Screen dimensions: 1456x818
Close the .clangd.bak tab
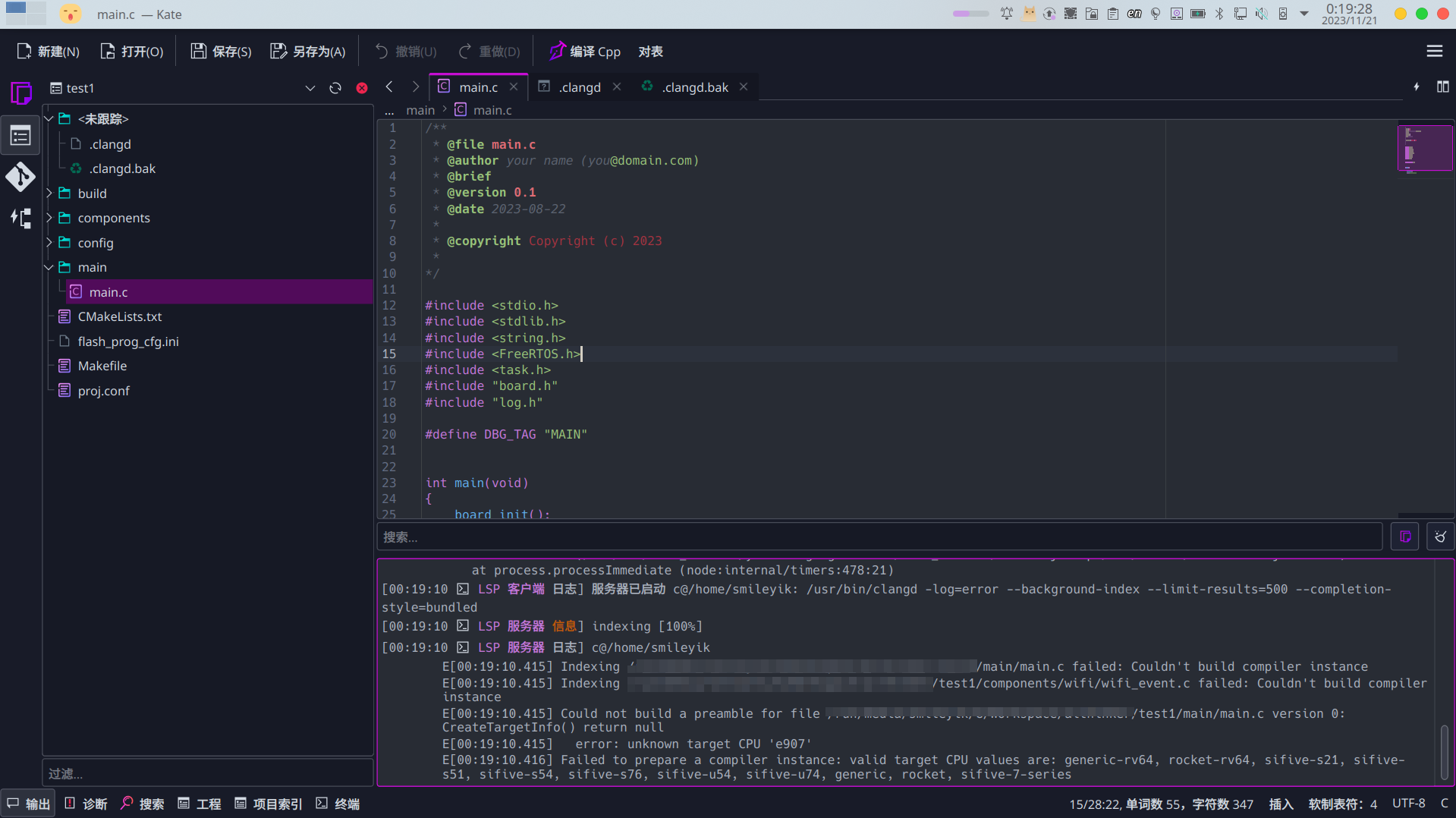coord(744,87)
